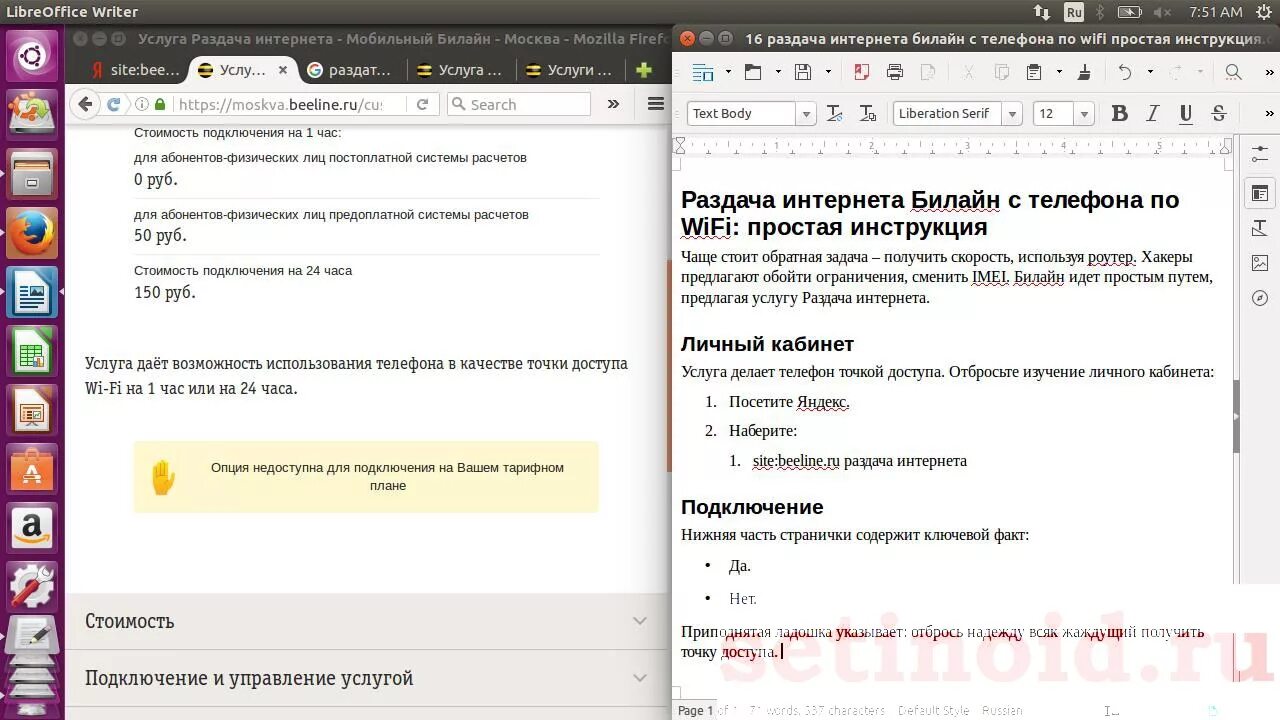Open the New document type dropdown arrow
The width and height of the screenshot is (1280, 720).
coord(727,72)
